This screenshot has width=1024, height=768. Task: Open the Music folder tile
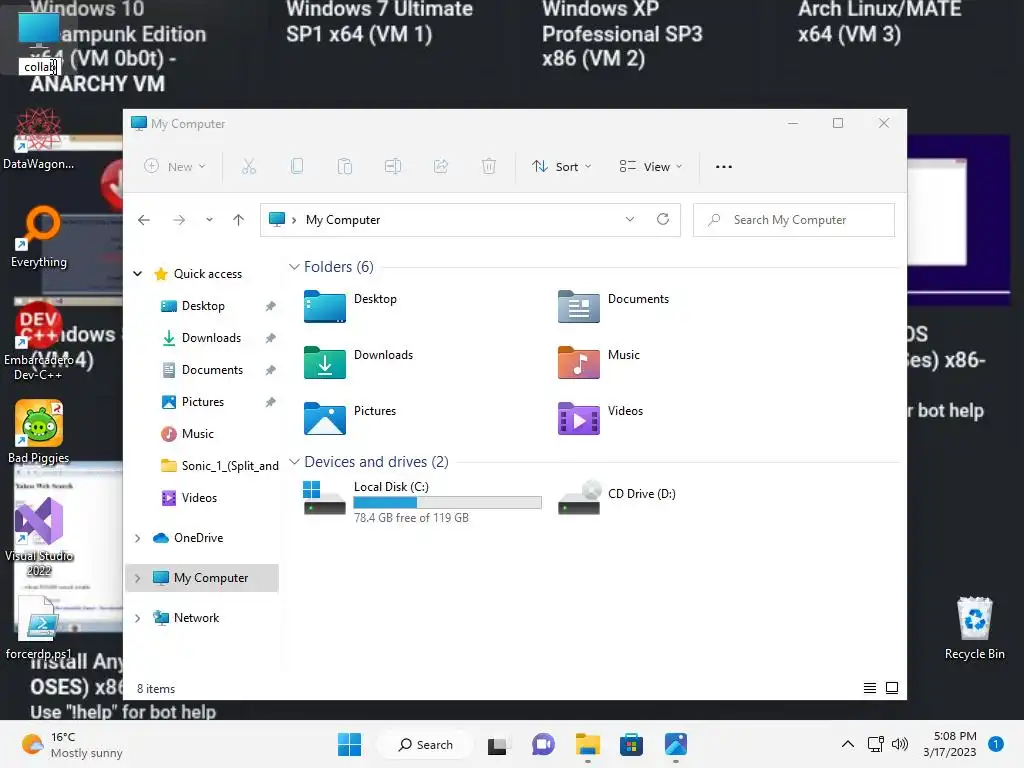[600, 362]
